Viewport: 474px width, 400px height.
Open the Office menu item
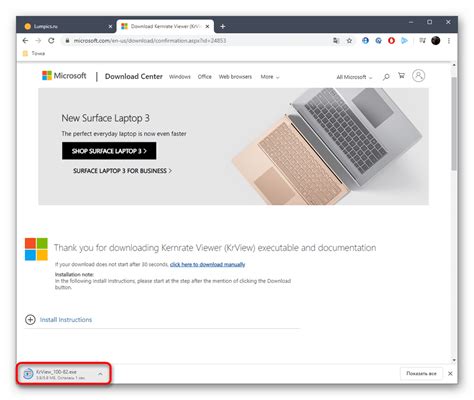pos(205,77)
